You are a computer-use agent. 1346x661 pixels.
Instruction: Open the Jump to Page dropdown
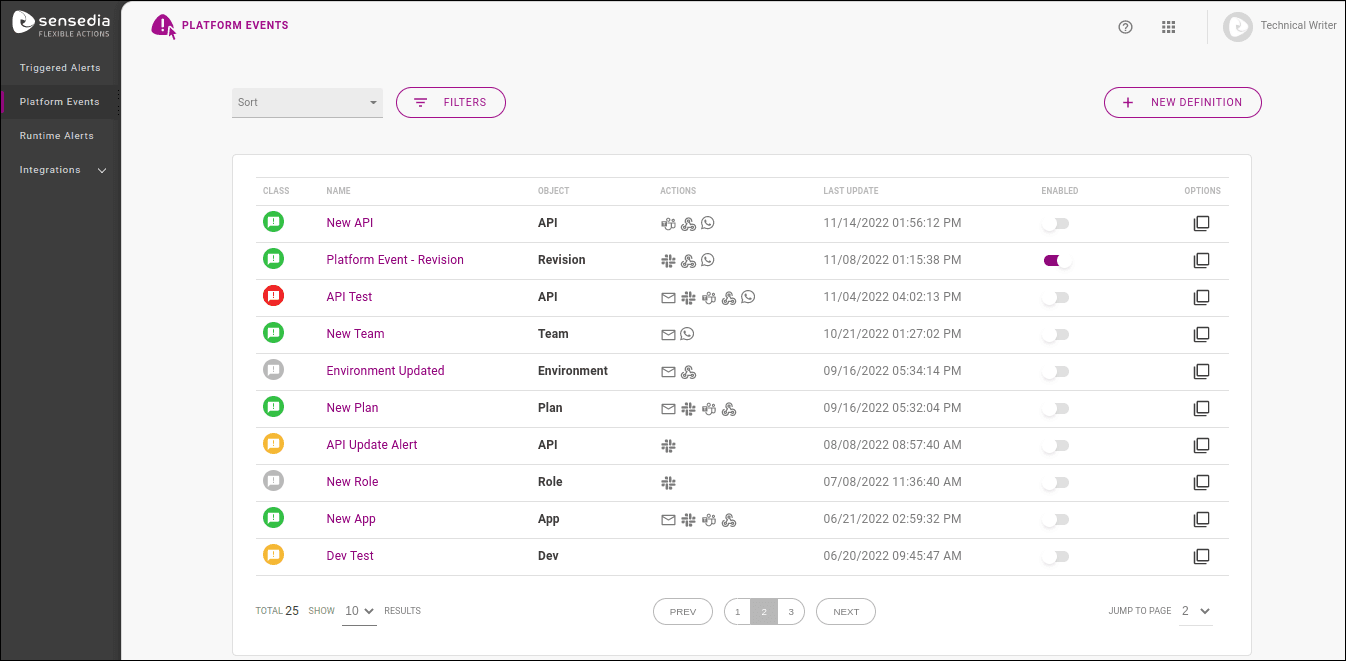[1195, 610]
